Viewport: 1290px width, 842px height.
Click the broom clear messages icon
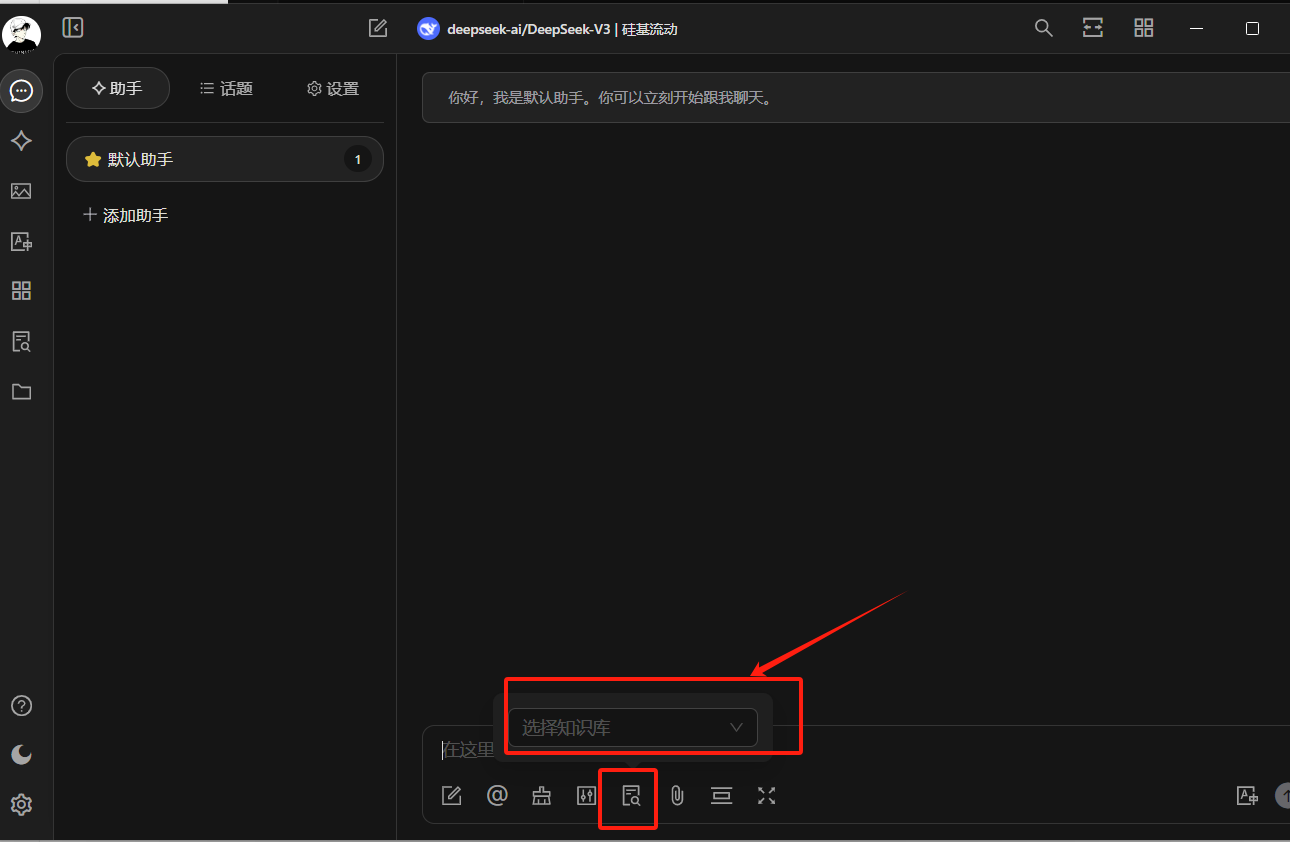(542, 796)
